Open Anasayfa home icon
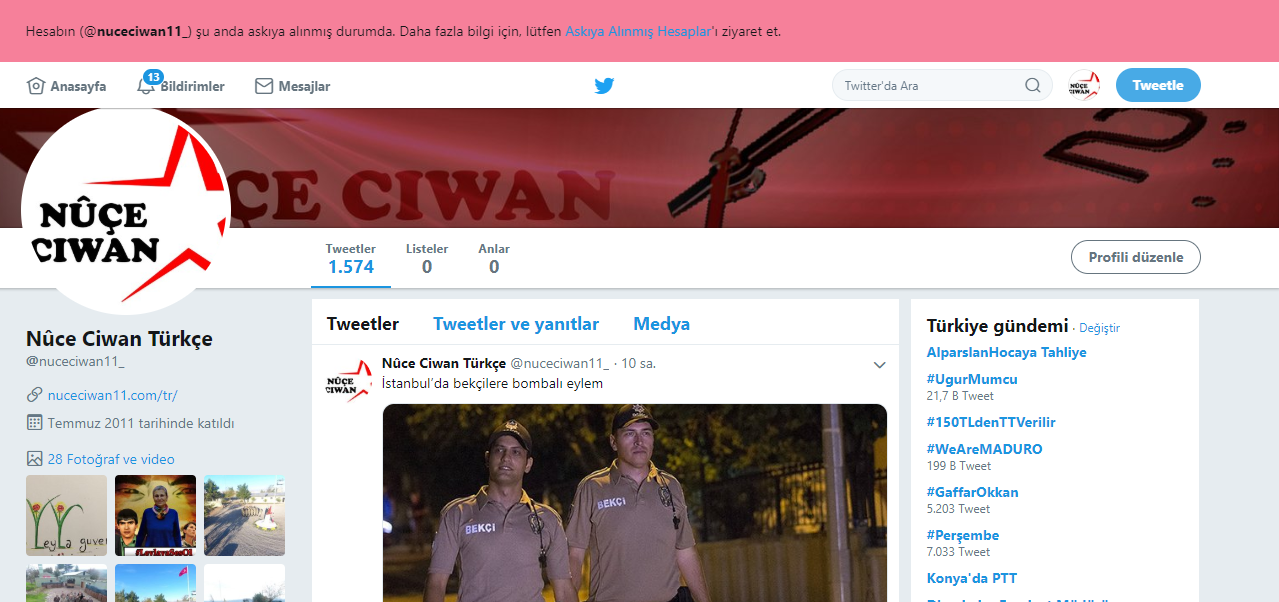1279x602 pixels. [x=36, y=86]
